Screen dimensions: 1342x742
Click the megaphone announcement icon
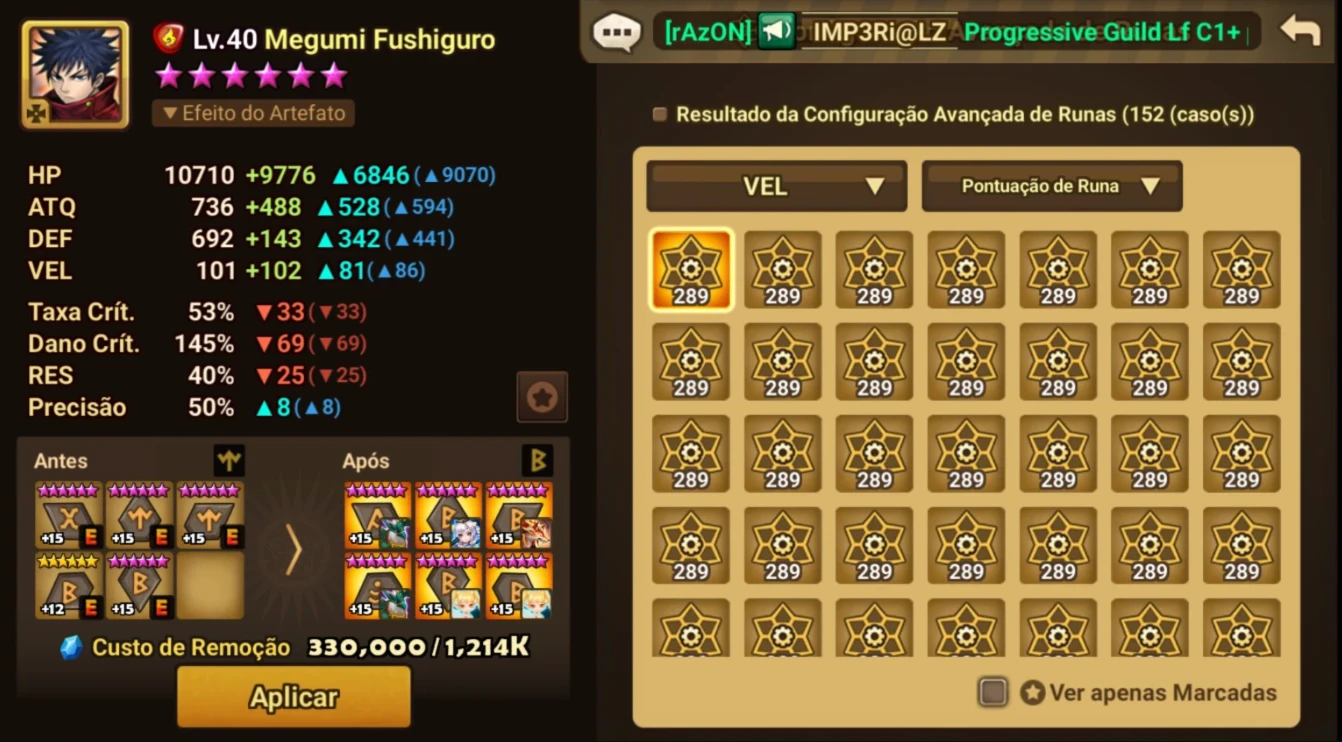tap(776, 31)
